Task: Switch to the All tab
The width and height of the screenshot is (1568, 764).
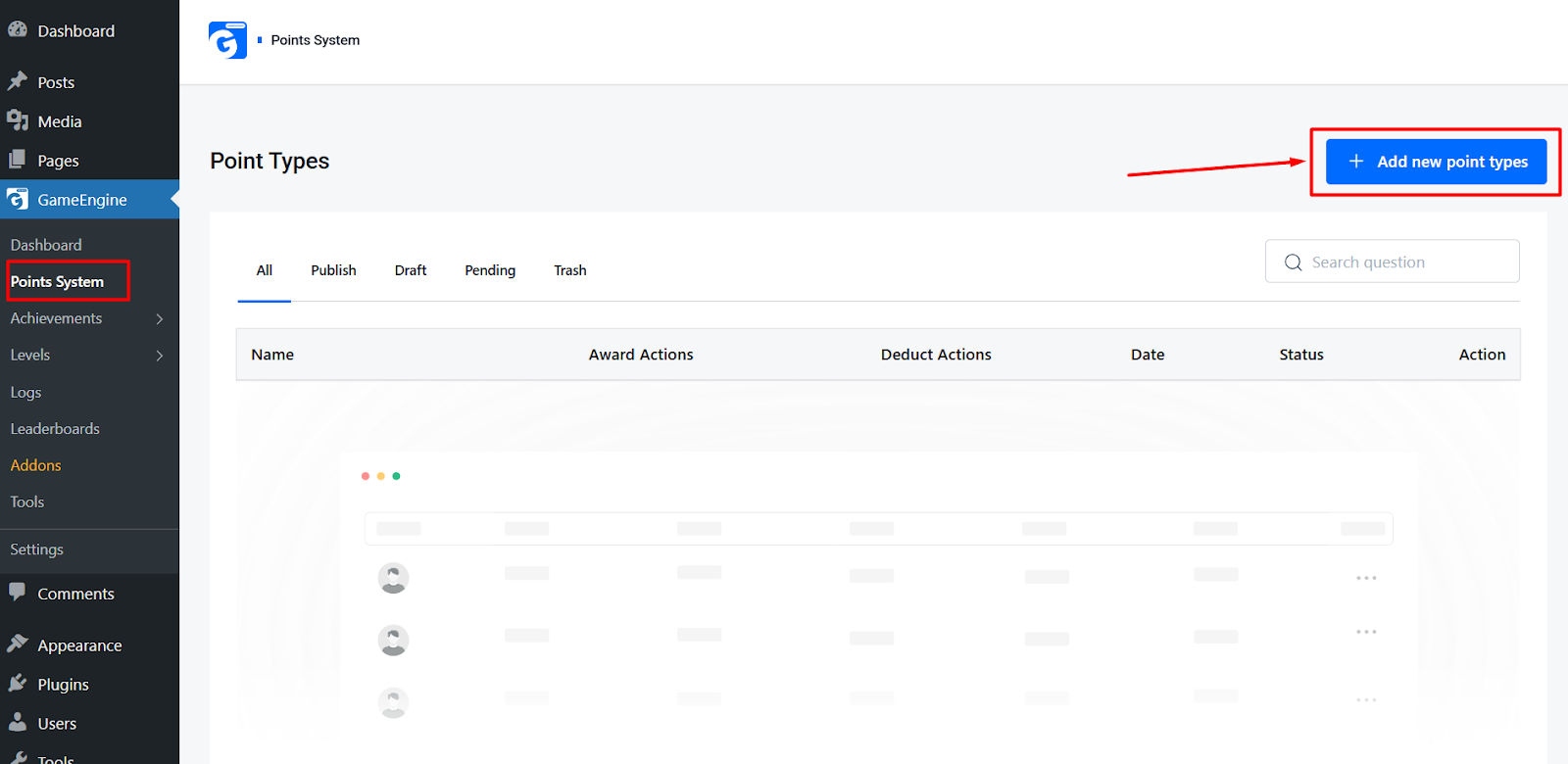Action: (265, 270)
